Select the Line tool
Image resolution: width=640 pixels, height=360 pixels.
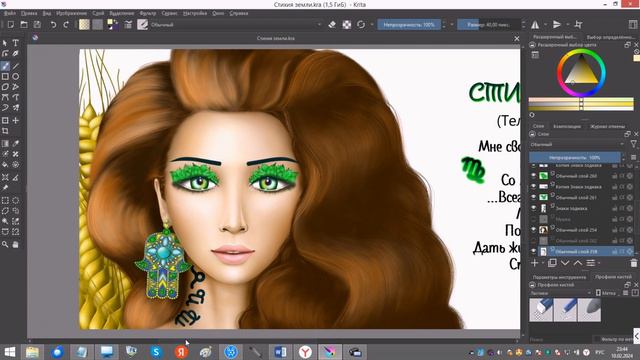(16, 66)
